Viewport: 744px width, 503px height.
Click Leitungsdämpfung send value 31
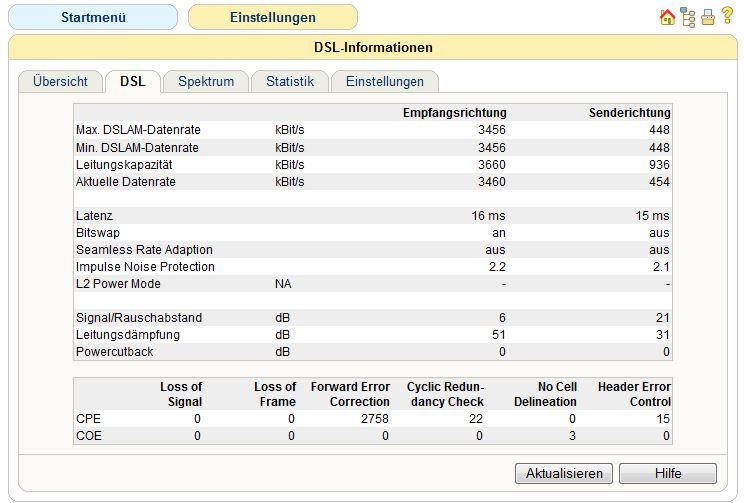(663, 335)
